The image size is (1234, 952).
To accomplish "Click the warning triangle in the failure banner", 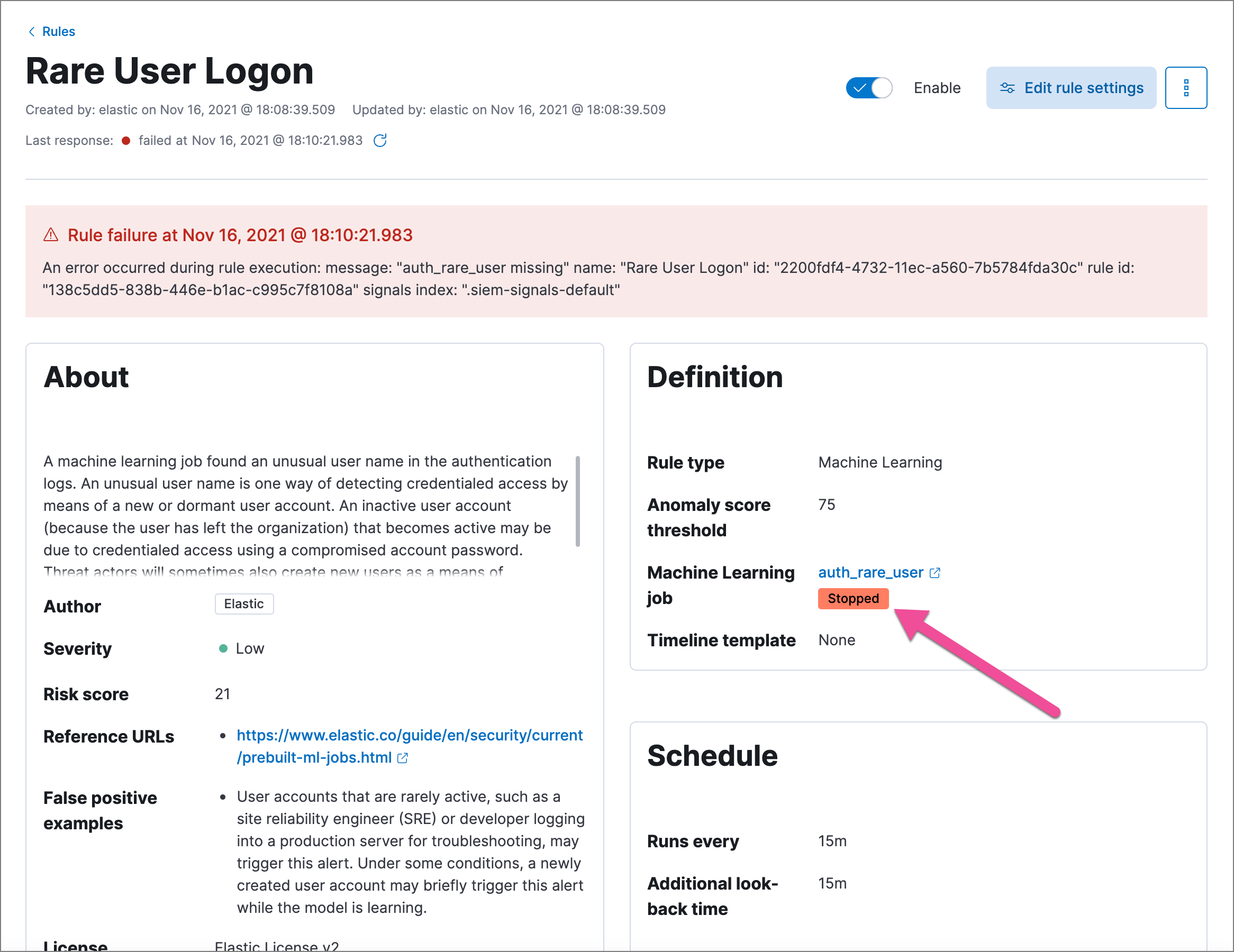I will coord(51,235).
